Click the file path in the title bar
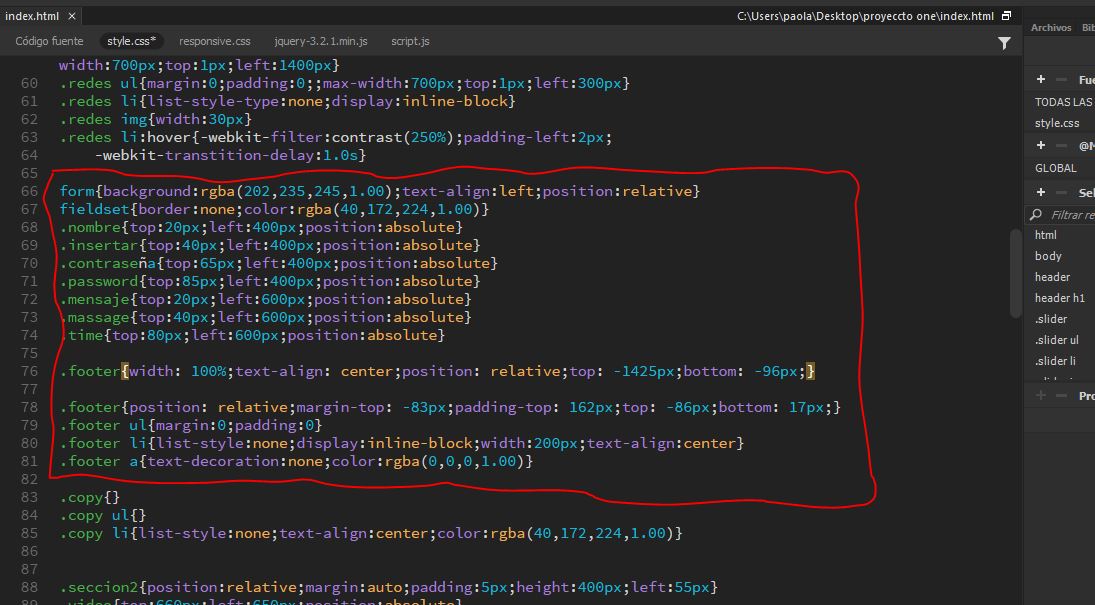The image size is (1095, 605). [865, 15]
